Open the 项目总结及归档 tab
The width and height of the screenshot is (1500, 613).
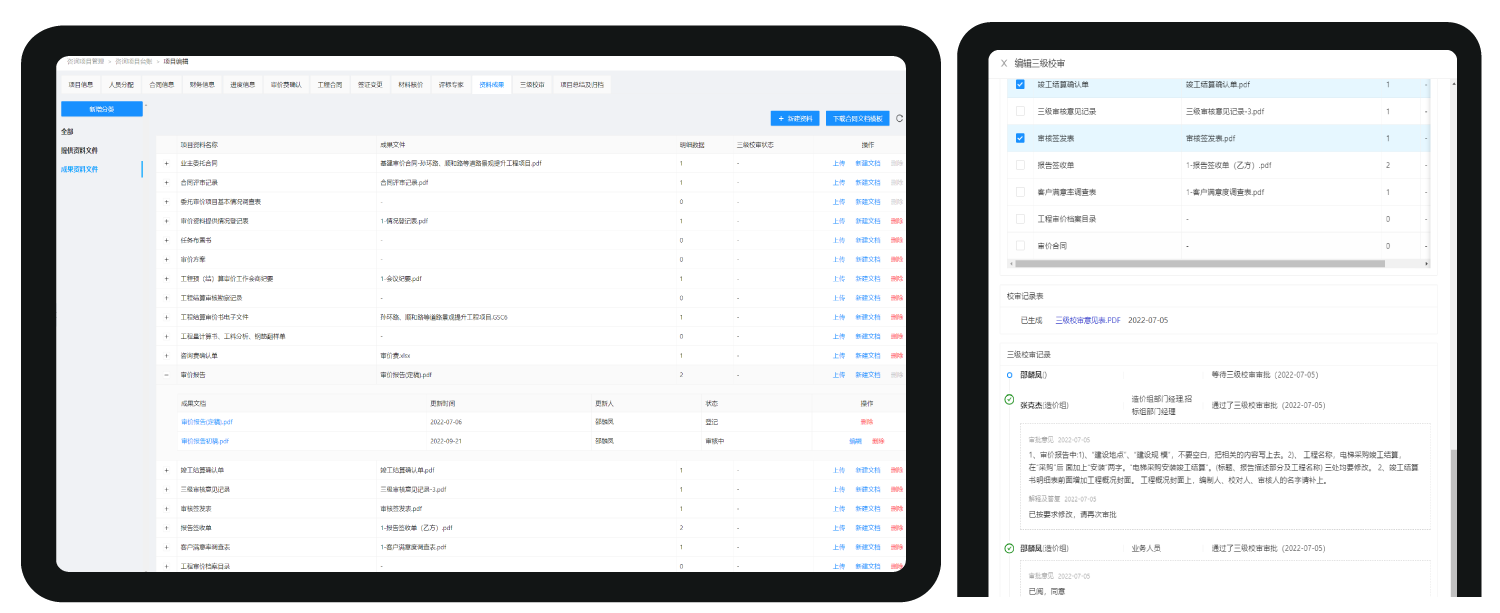581,85
